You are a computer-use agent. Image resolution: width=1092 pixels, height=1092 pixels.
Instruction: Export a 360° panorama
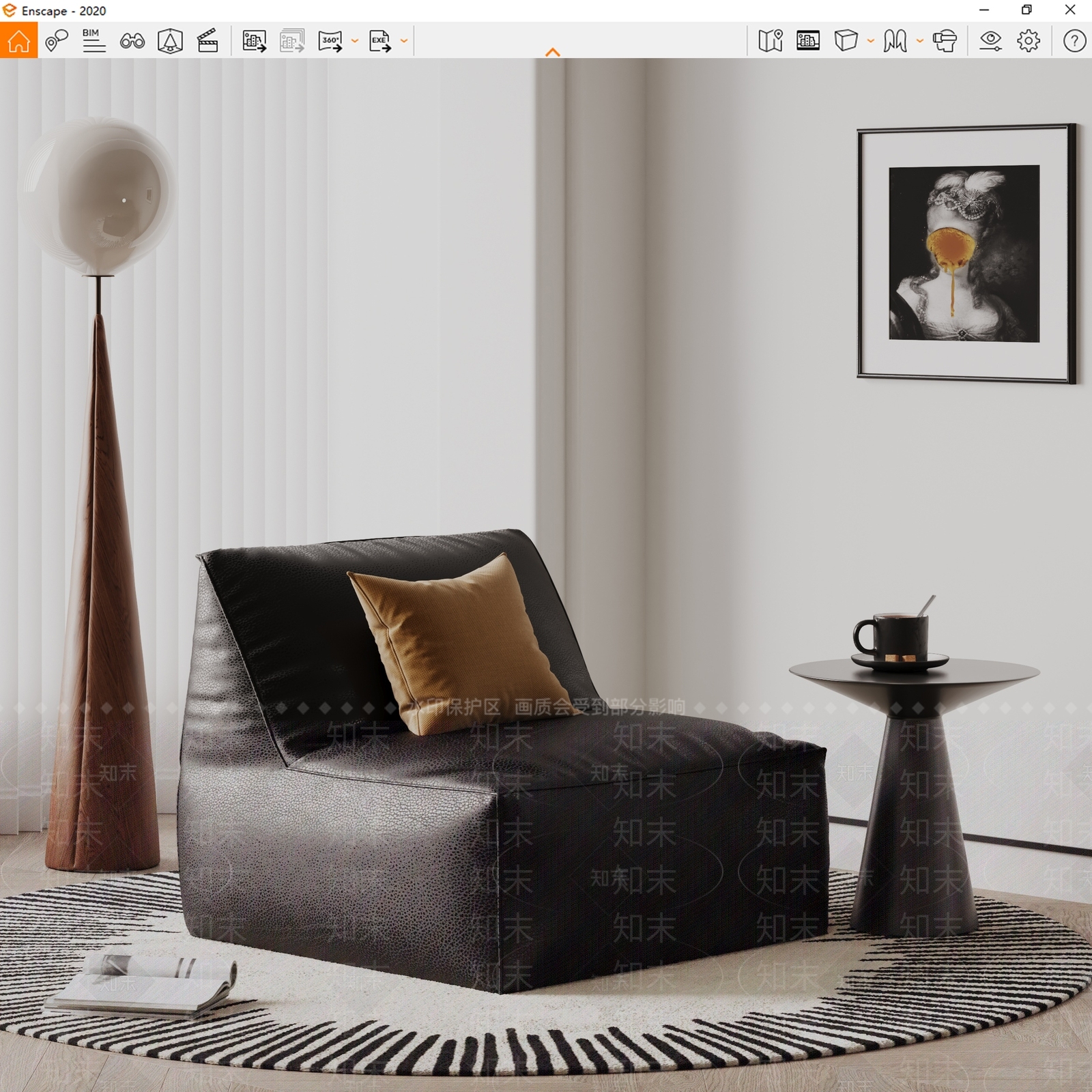coord(331,41)
